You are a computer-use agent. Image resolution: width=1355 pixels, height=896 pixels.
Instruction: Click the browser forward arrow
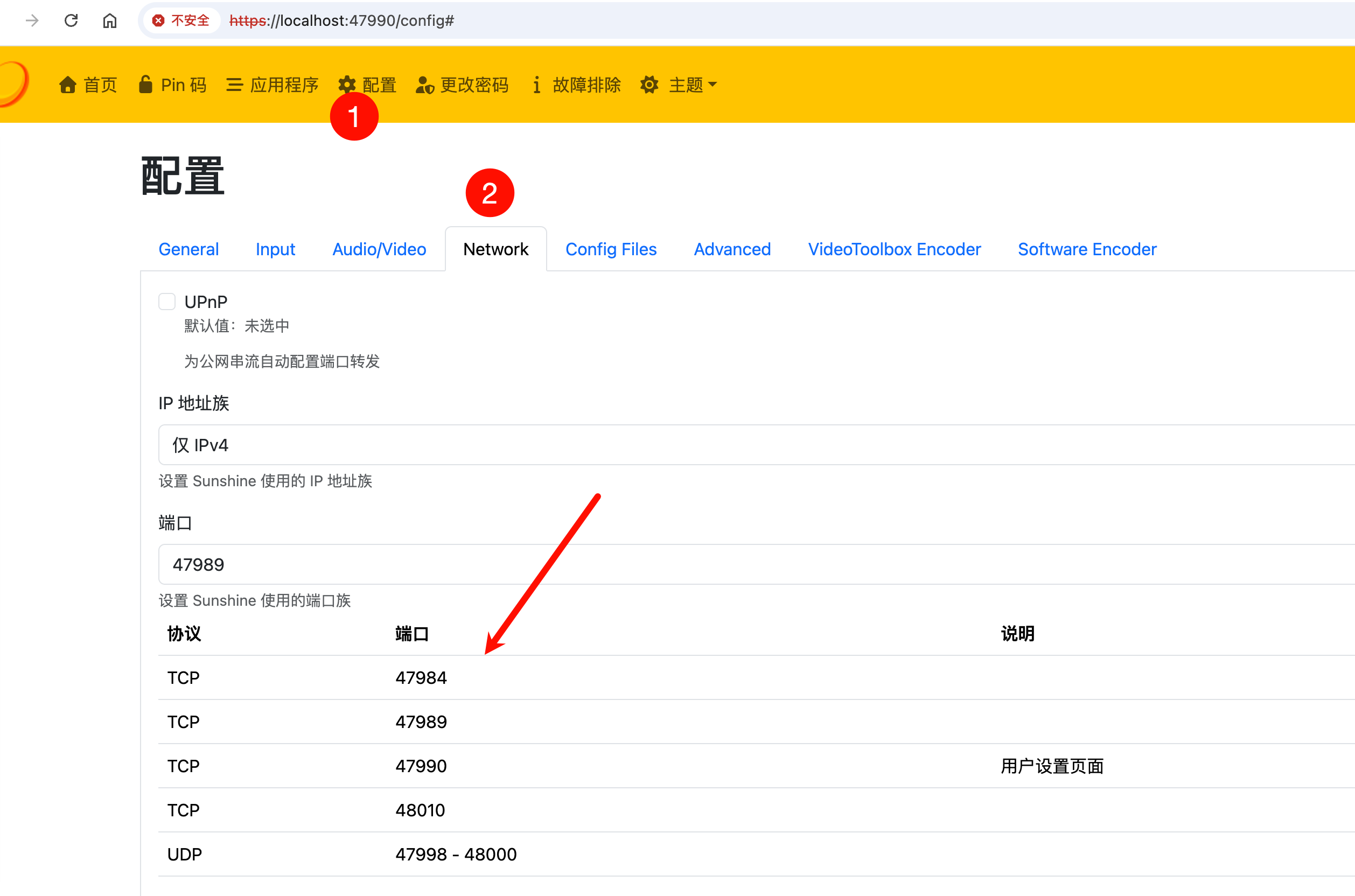[32, 20]
